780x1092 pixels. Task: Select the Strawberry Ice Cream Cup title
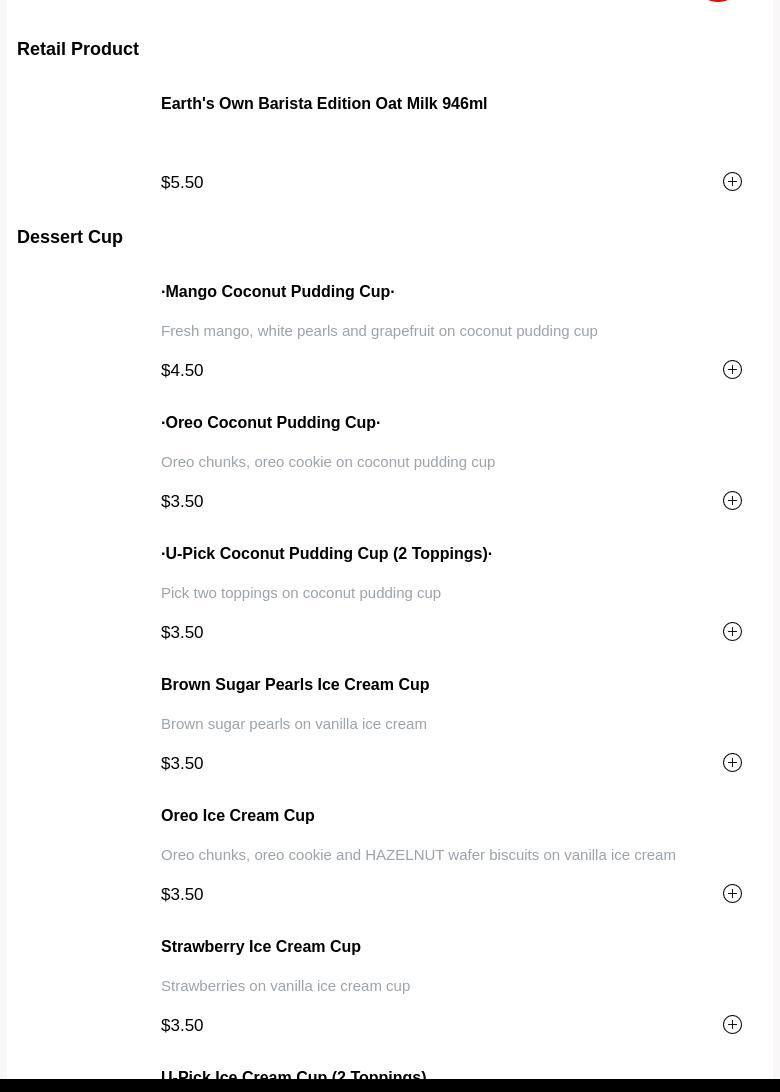click(260, 947)
